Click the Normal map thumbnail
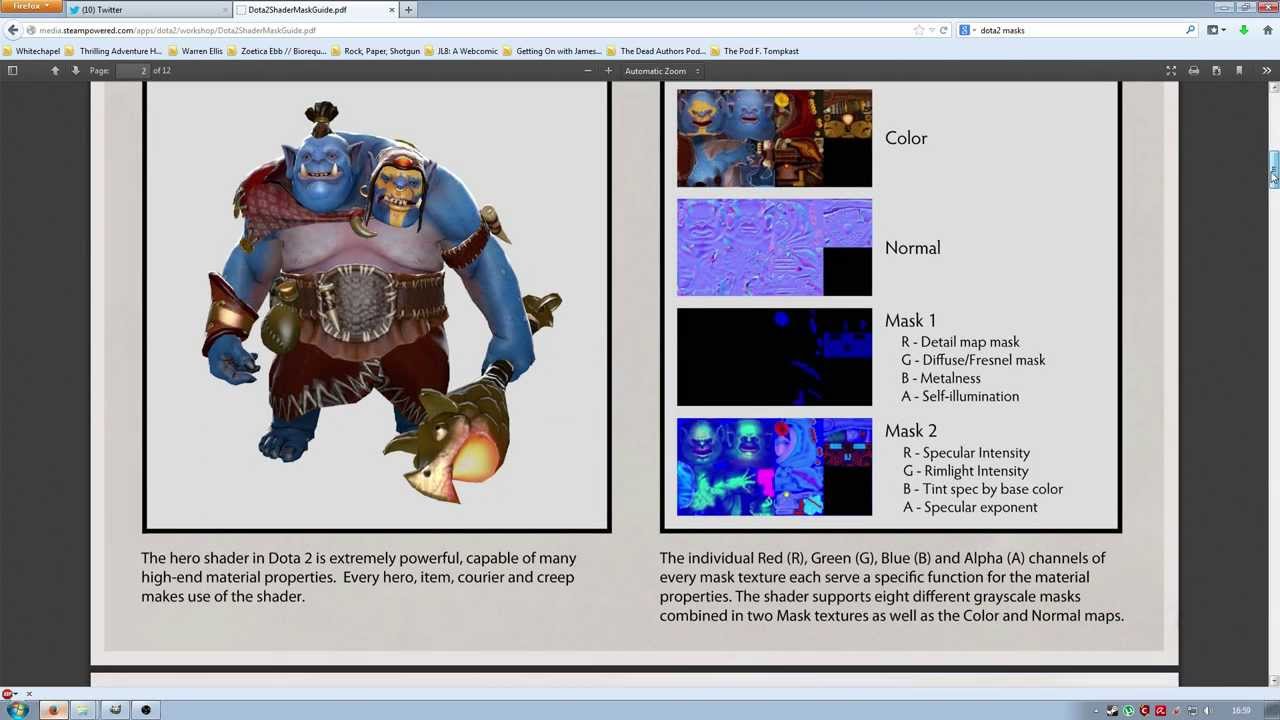This screenshot has width=1280, height=720. 774,248
